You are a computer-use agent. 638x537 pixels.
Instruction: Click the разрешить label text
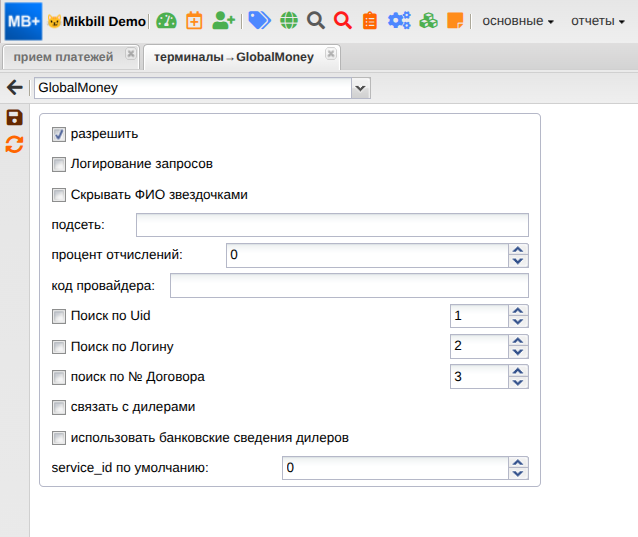[x=105, y=134]
